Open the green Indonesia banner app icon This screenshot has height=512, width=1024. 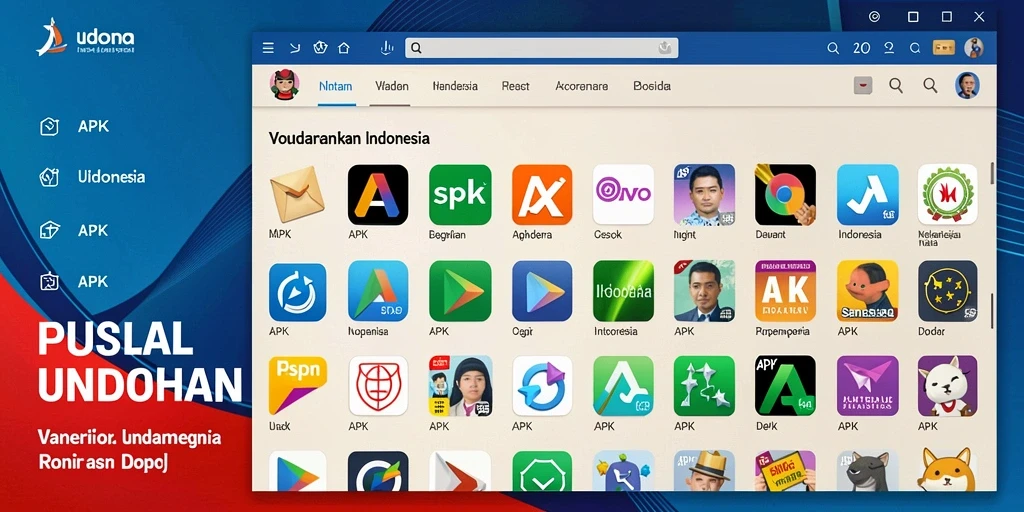623,291
